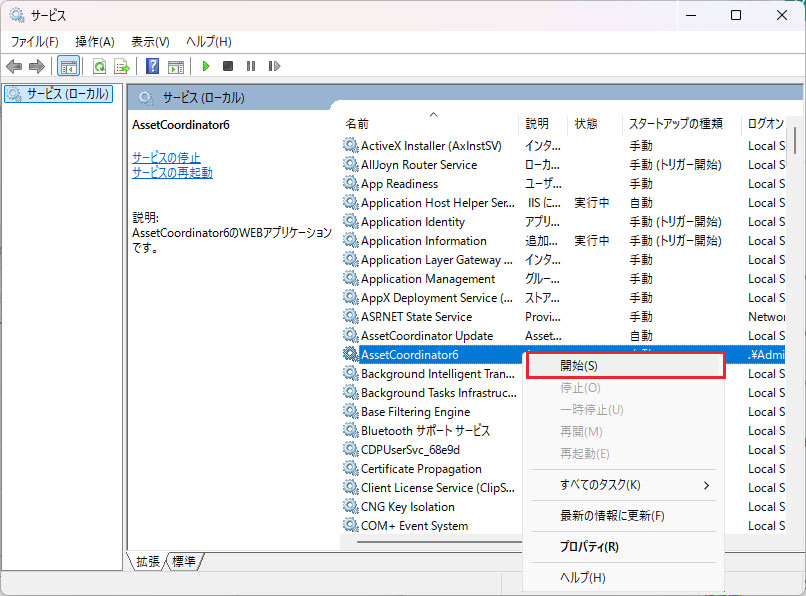Click the green Start Service play icon

(x=205, y=66)
